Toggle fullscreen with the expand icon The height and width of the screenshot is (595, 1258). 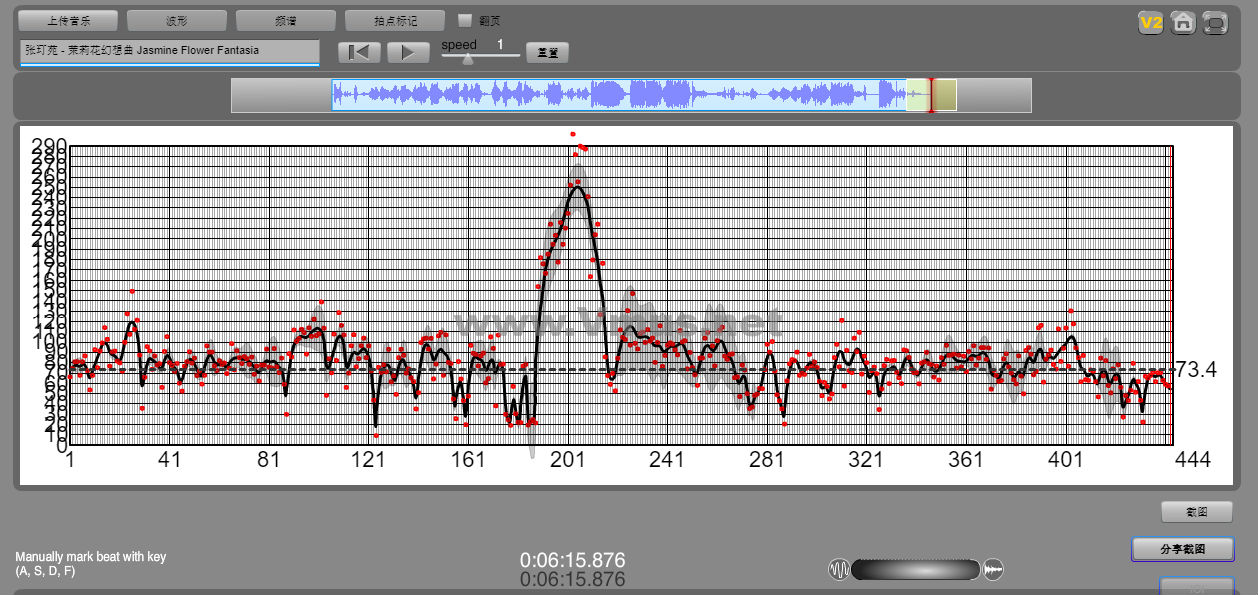tap(1215, 23)
